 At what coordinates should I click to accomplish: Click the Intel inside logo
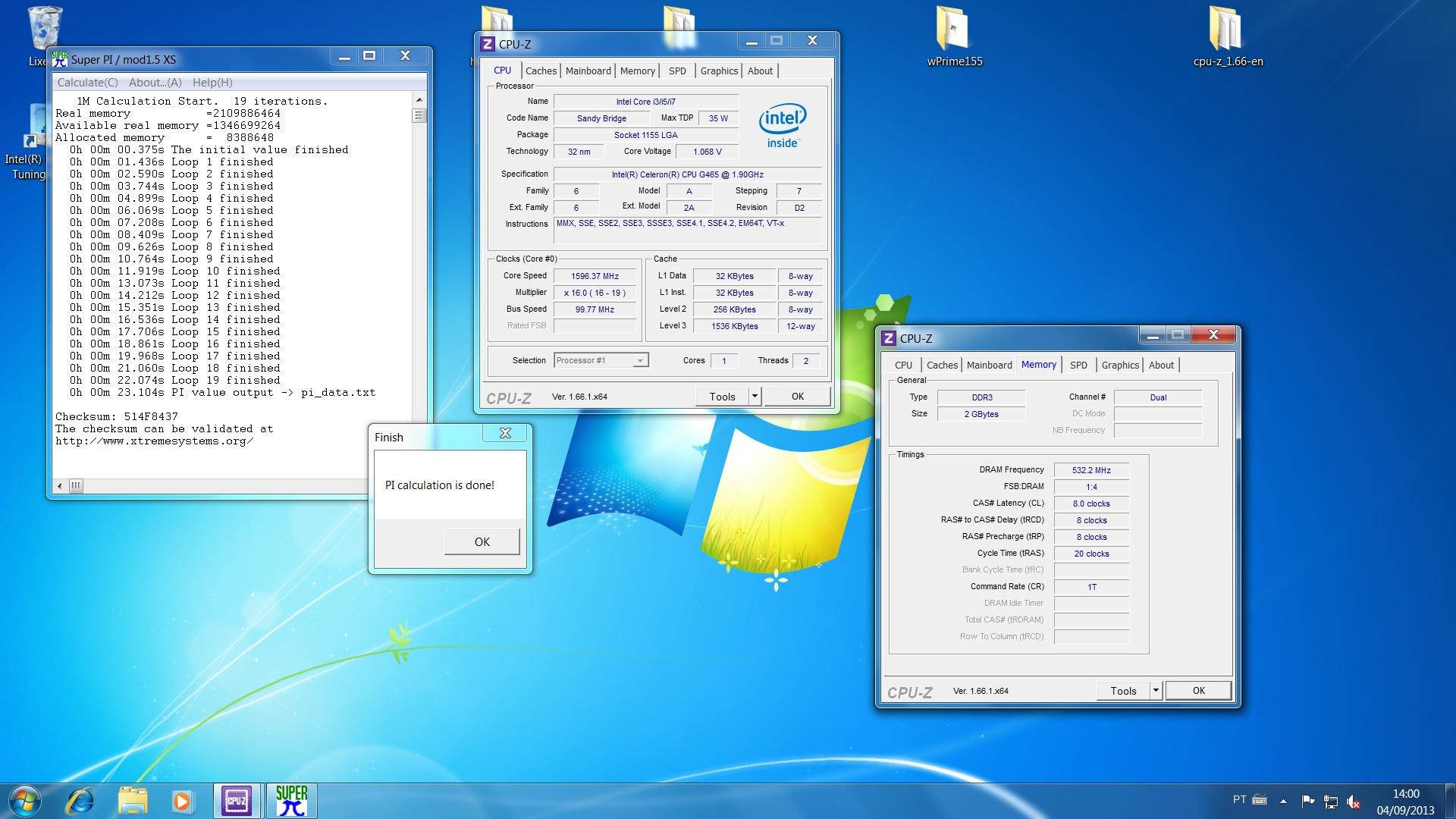point(783,126)
